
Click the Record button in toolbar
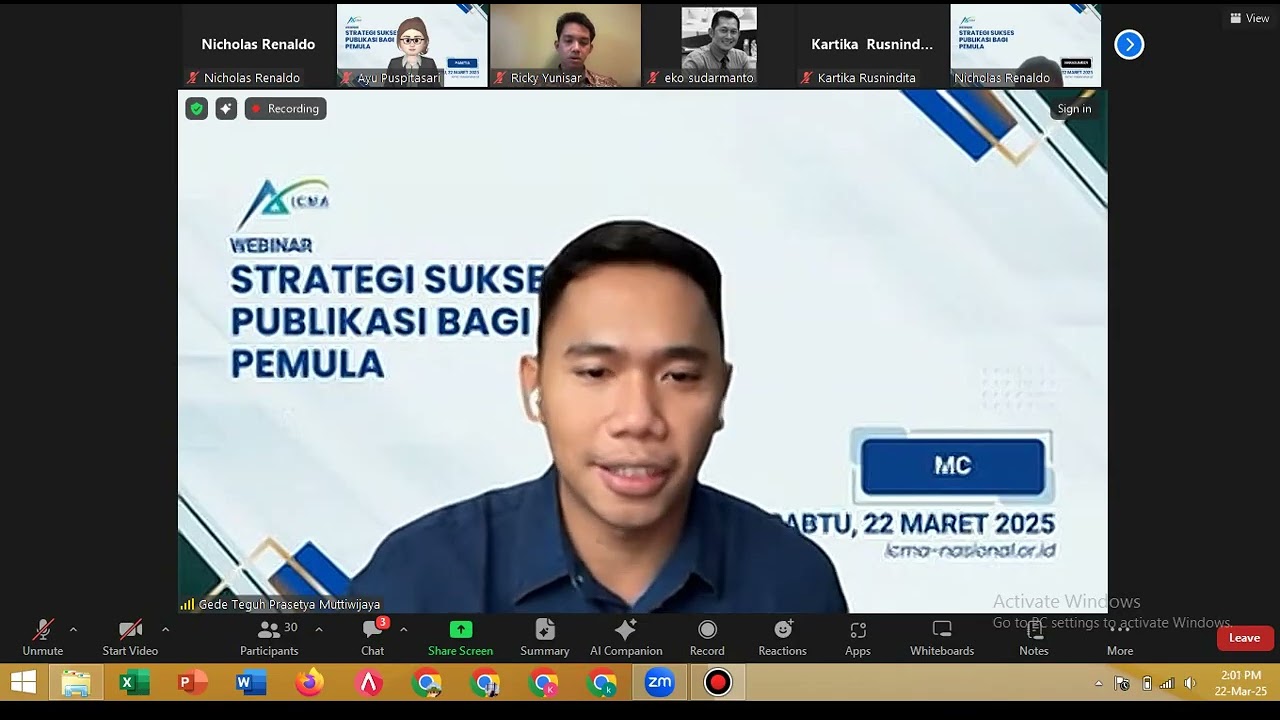707,638
